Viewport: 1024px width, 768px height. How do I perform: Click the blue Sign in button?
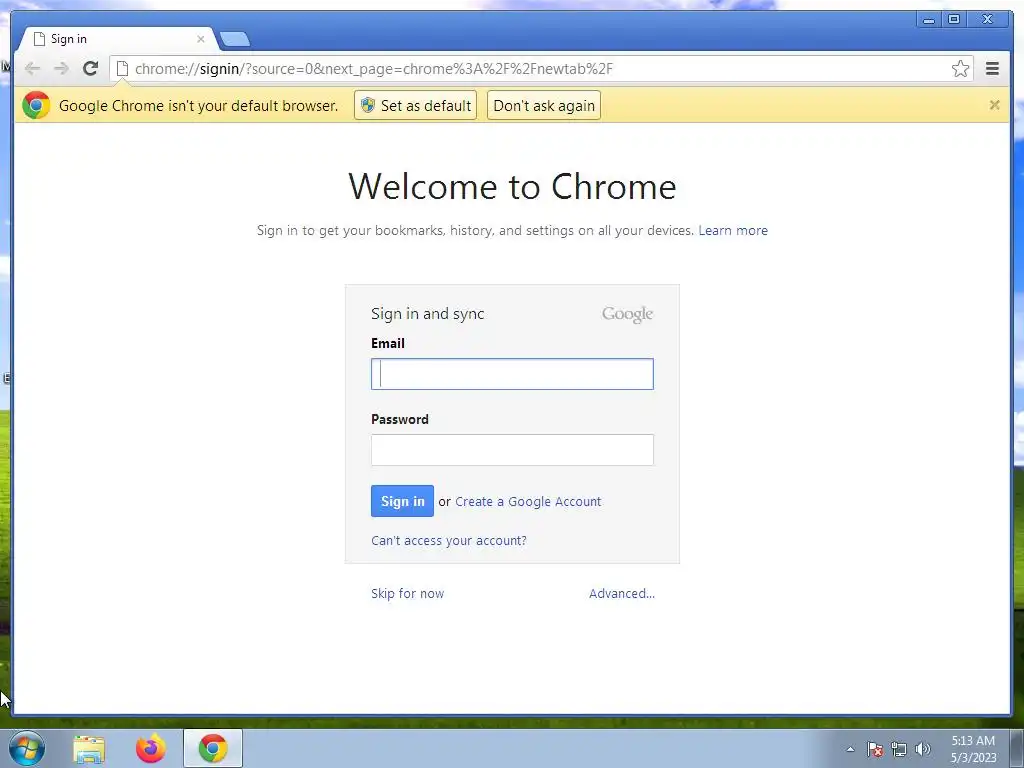tap(402, 501)
